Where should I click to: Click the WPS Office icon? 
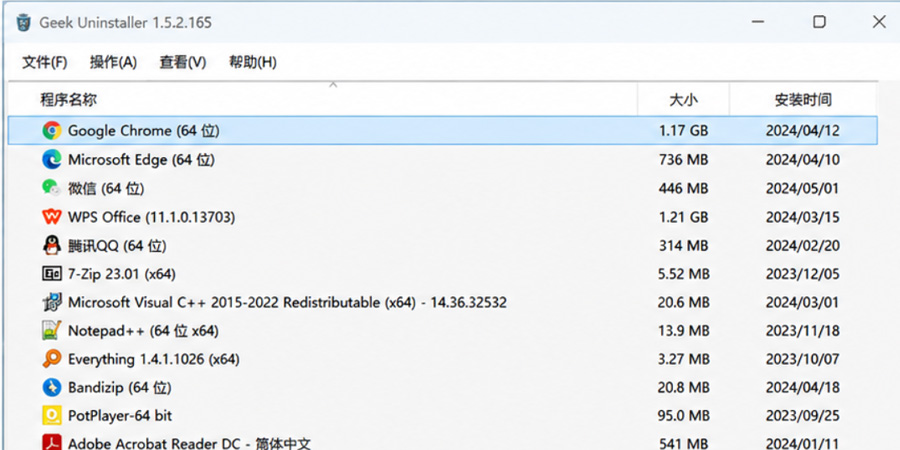click(52, 217)
